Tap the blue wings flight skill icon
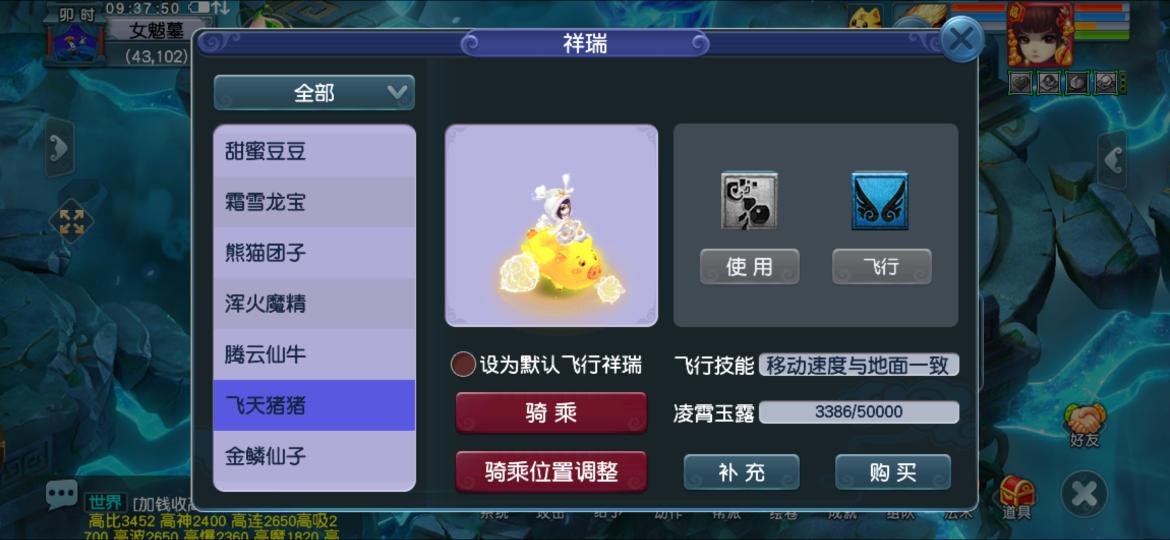 click(880, 201)
